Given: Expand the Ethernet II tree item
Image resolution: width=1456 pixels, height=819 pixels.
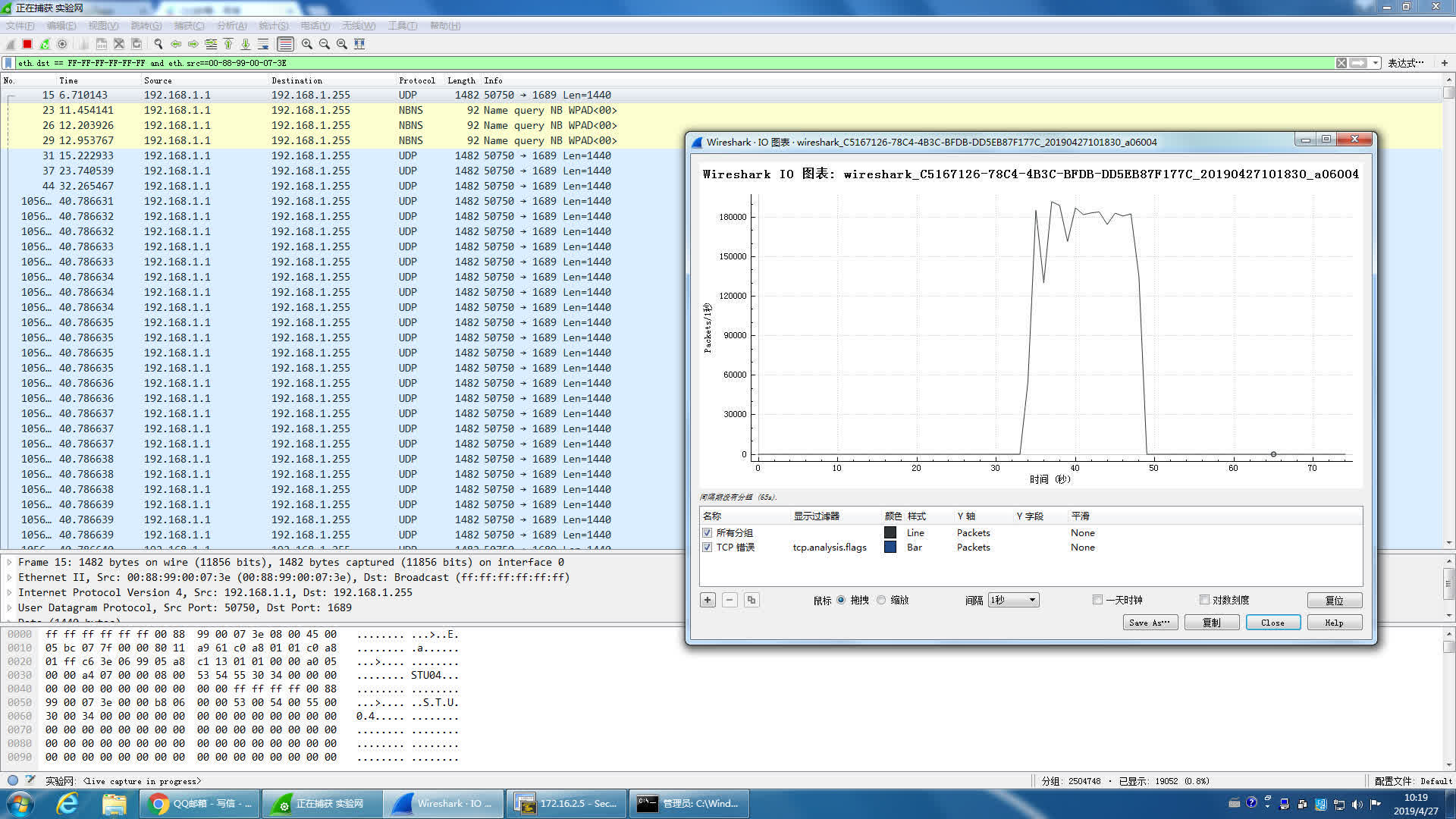Looking at the screenshot, I should click(9, 578).
